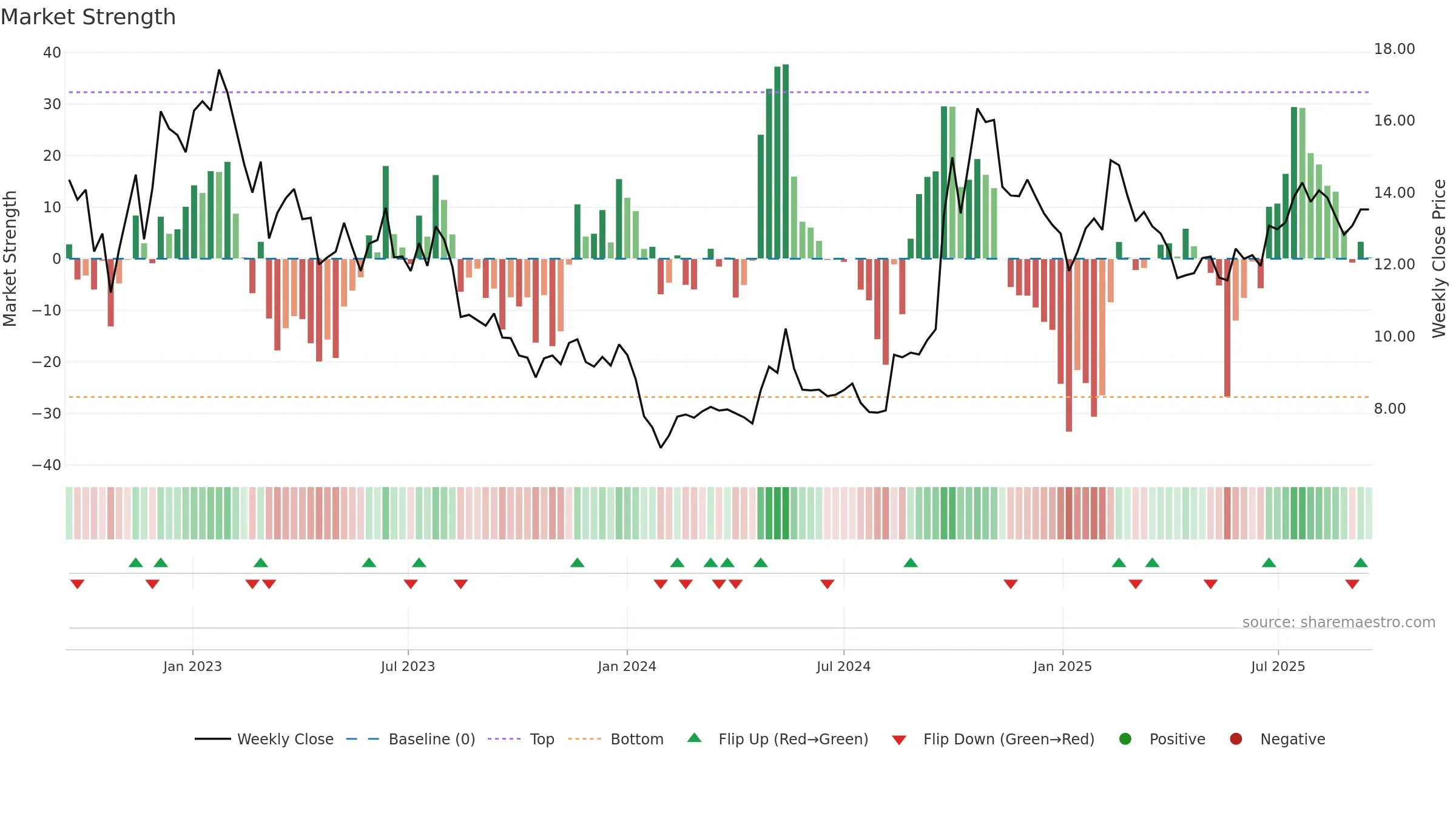Click the orange dotted Bottom threshold line
The image size is (1456, 819).
719,397
